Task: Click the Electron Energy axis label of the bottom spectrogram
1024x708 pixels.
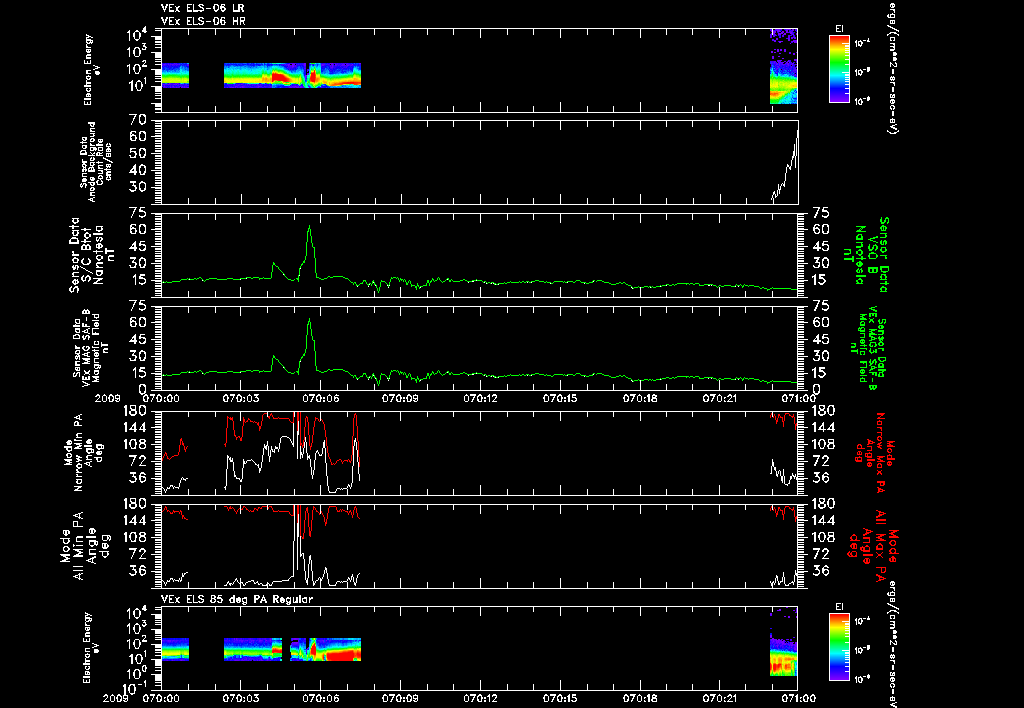Action: [x=92, y=648]
